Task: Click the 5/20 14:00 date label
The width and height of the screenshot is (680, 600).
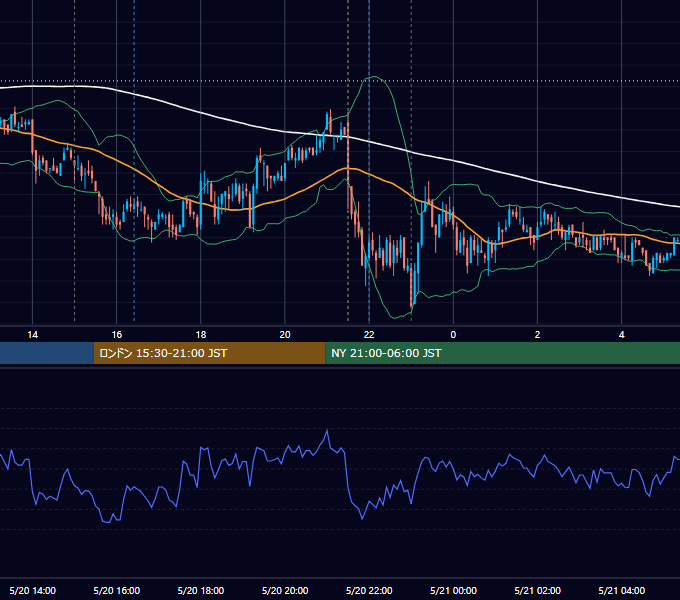Action: [x=33, y=590]
